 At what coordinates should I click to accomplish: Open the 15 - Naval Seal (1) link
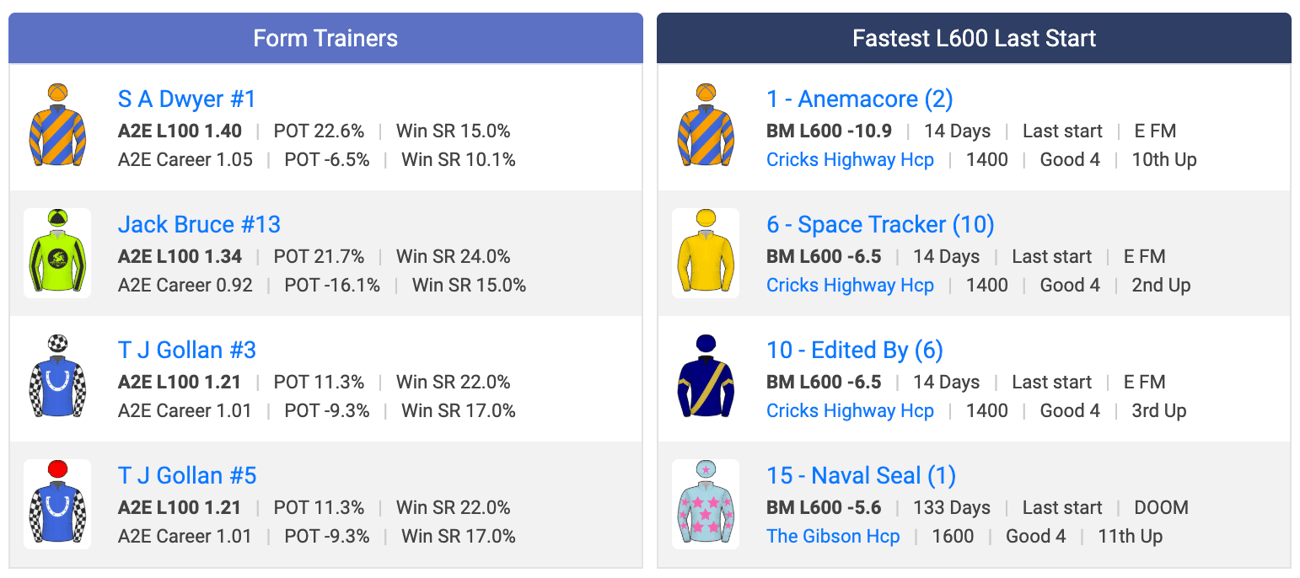coord(861,475)
